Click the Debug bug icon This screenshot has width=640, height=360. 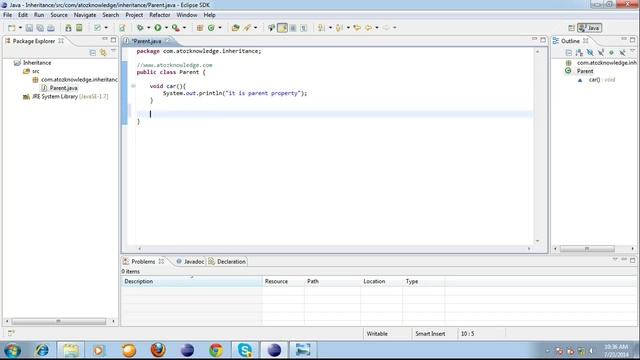140,28
